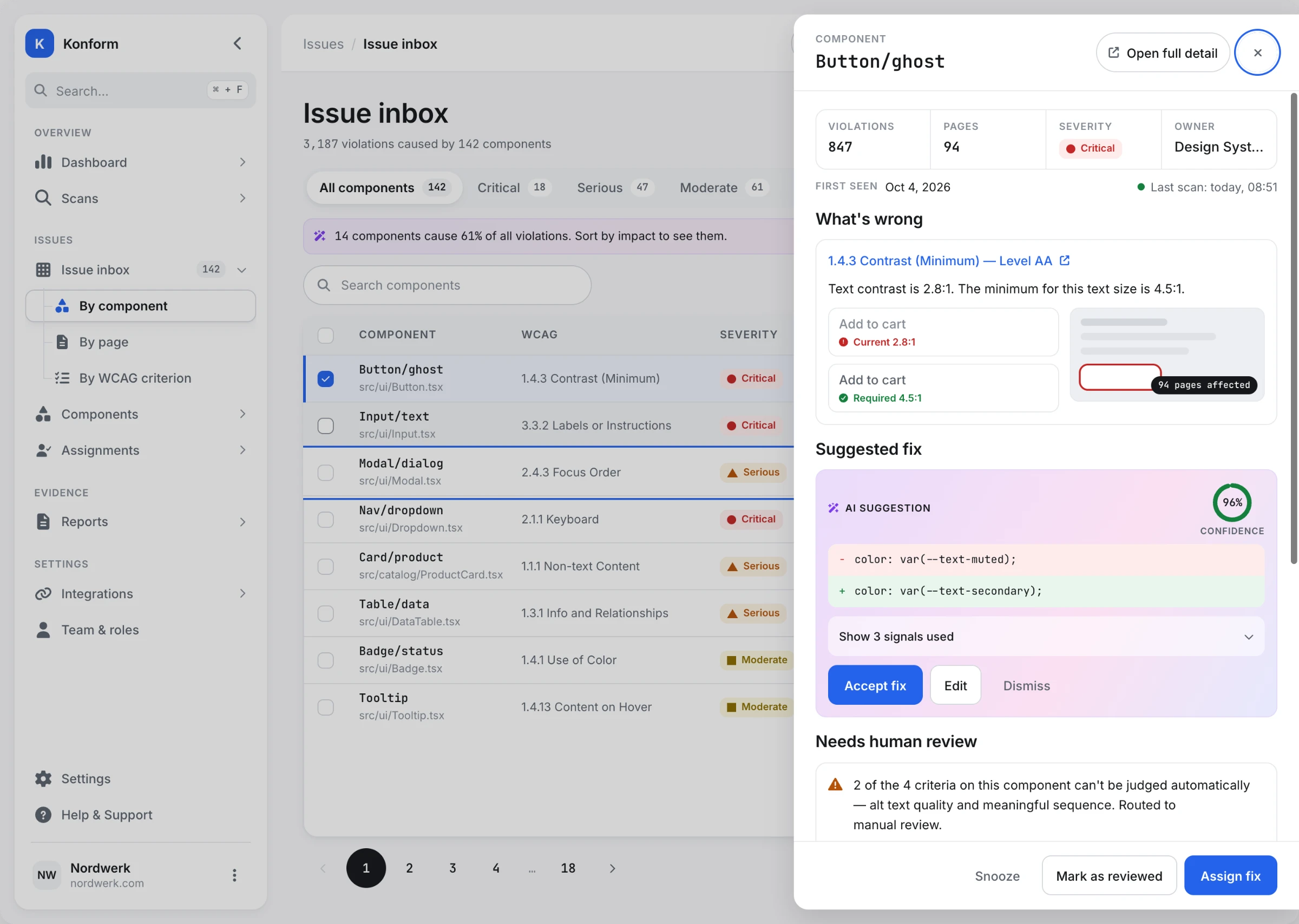Switch to the Moderate tab

click(724, 187)
